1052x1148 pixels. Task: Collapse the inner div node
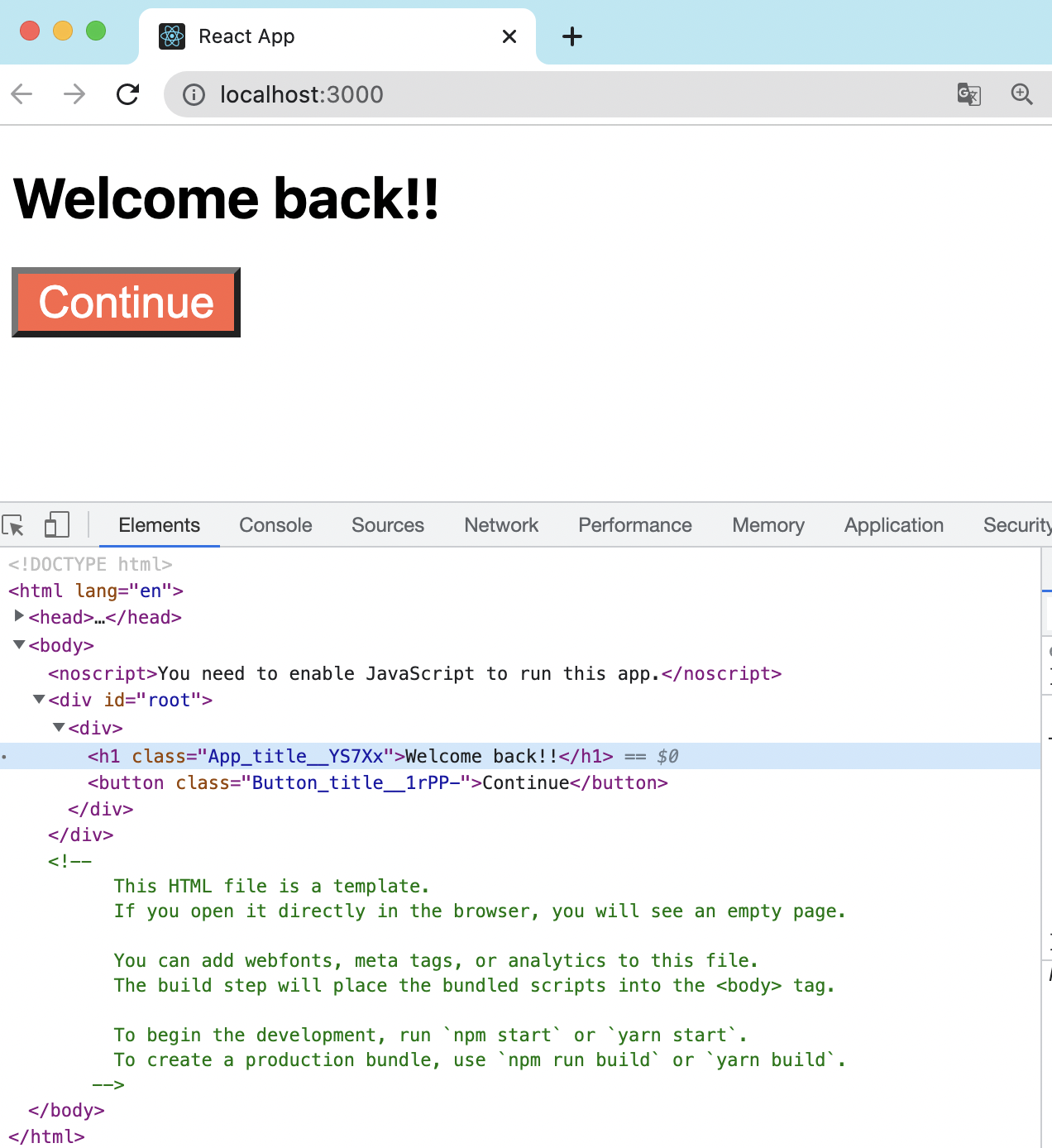point(59,727)
